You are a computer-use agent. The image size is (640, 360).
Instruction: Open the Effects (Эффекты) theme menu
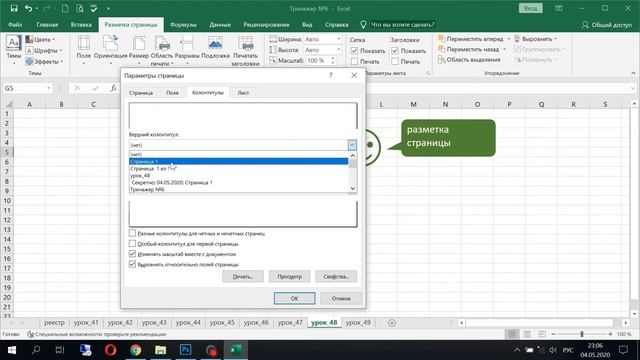pos(44,62)
